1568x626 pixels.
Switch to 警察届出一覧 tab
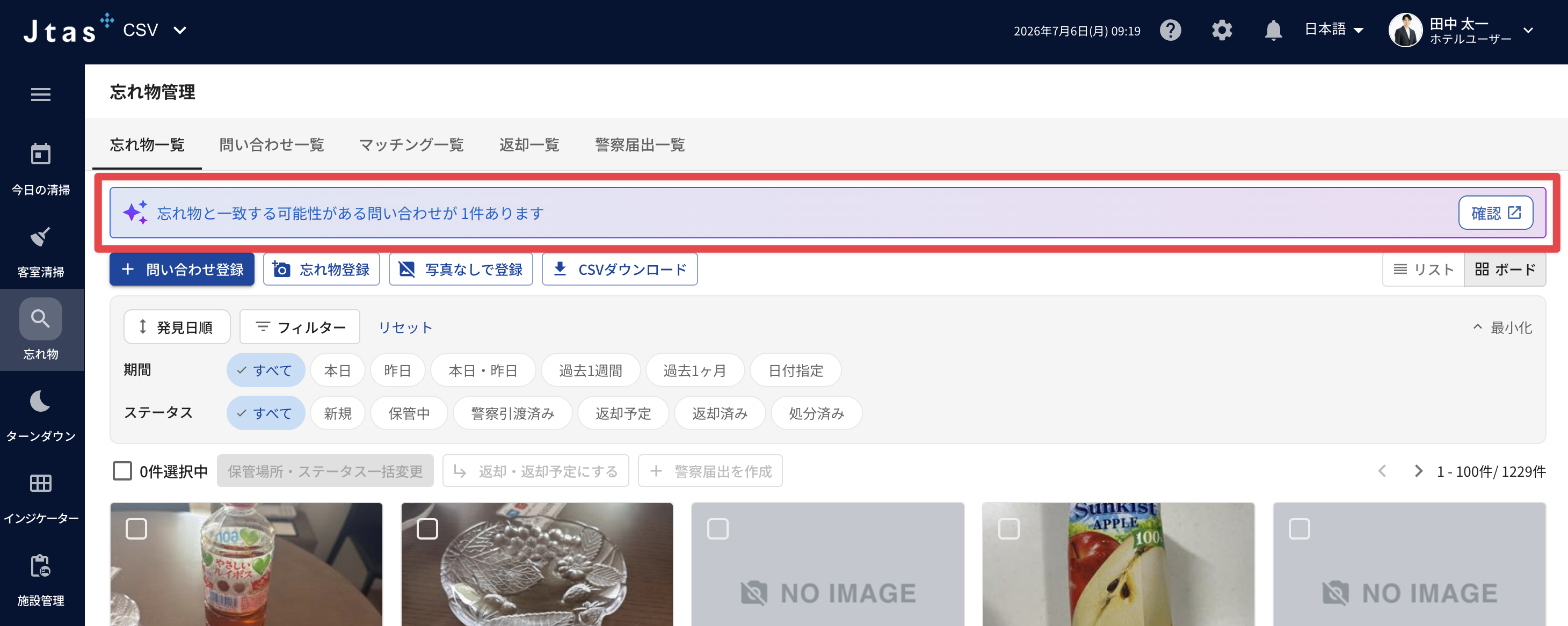tap(640, 145)
